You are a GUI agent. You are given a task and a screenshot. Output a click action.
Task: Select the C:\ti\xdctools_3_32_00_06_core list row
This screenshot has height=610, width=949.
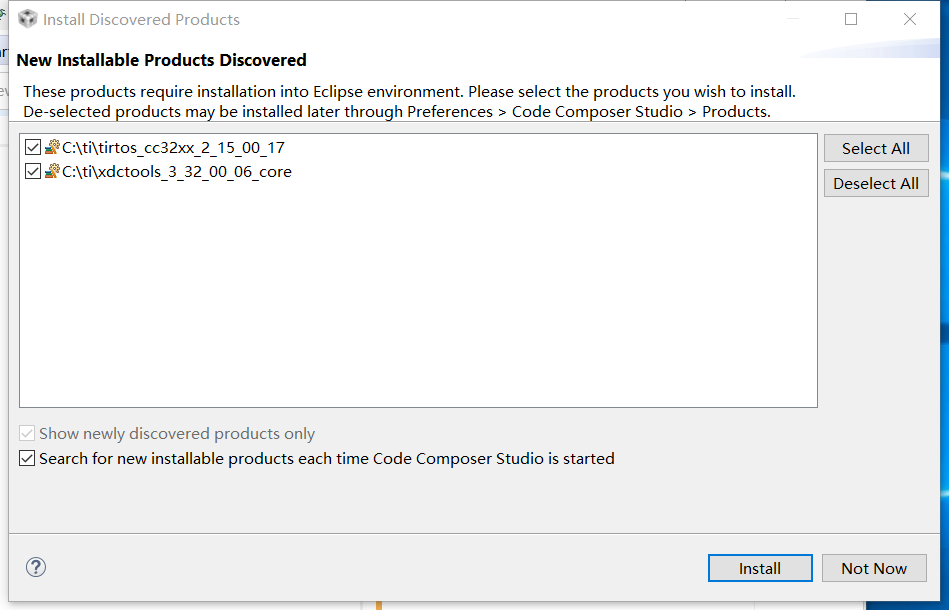tap(177, 171)
